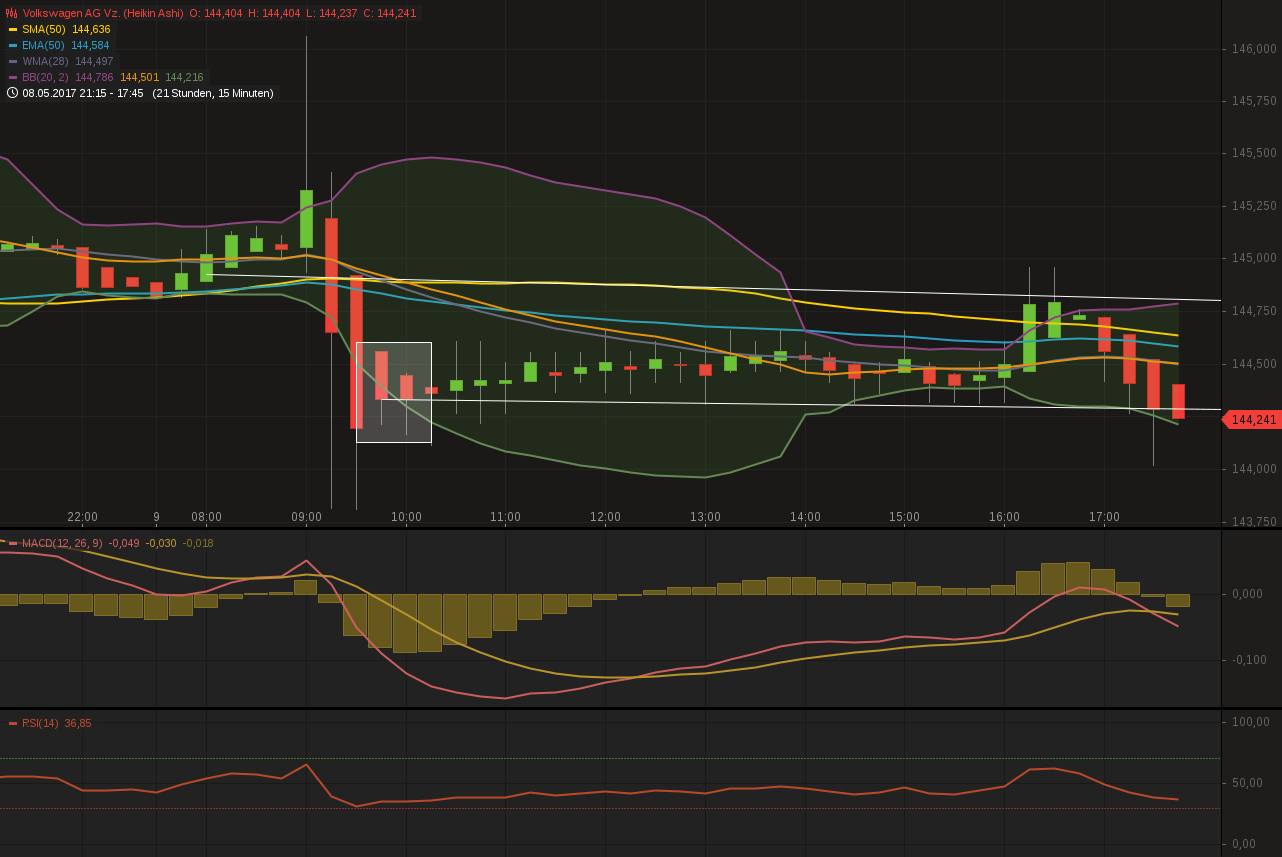Click the 143,750 price axis label
Screen dimensions: 1282x857
pos(1254,521)
